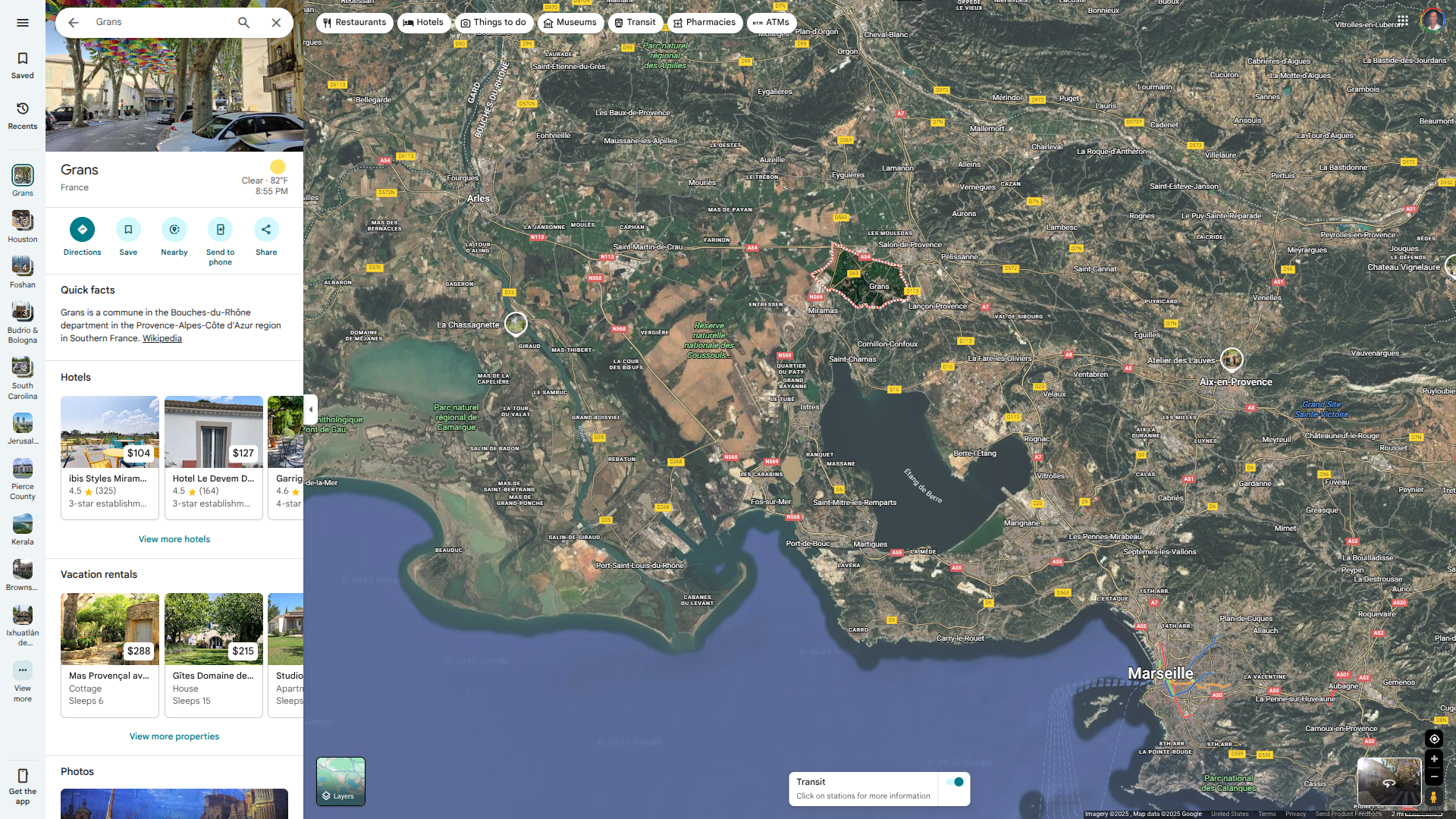Select the Museums category chip
The width and height of the screenshot is (1456, 819).
(x=570, y=23)
